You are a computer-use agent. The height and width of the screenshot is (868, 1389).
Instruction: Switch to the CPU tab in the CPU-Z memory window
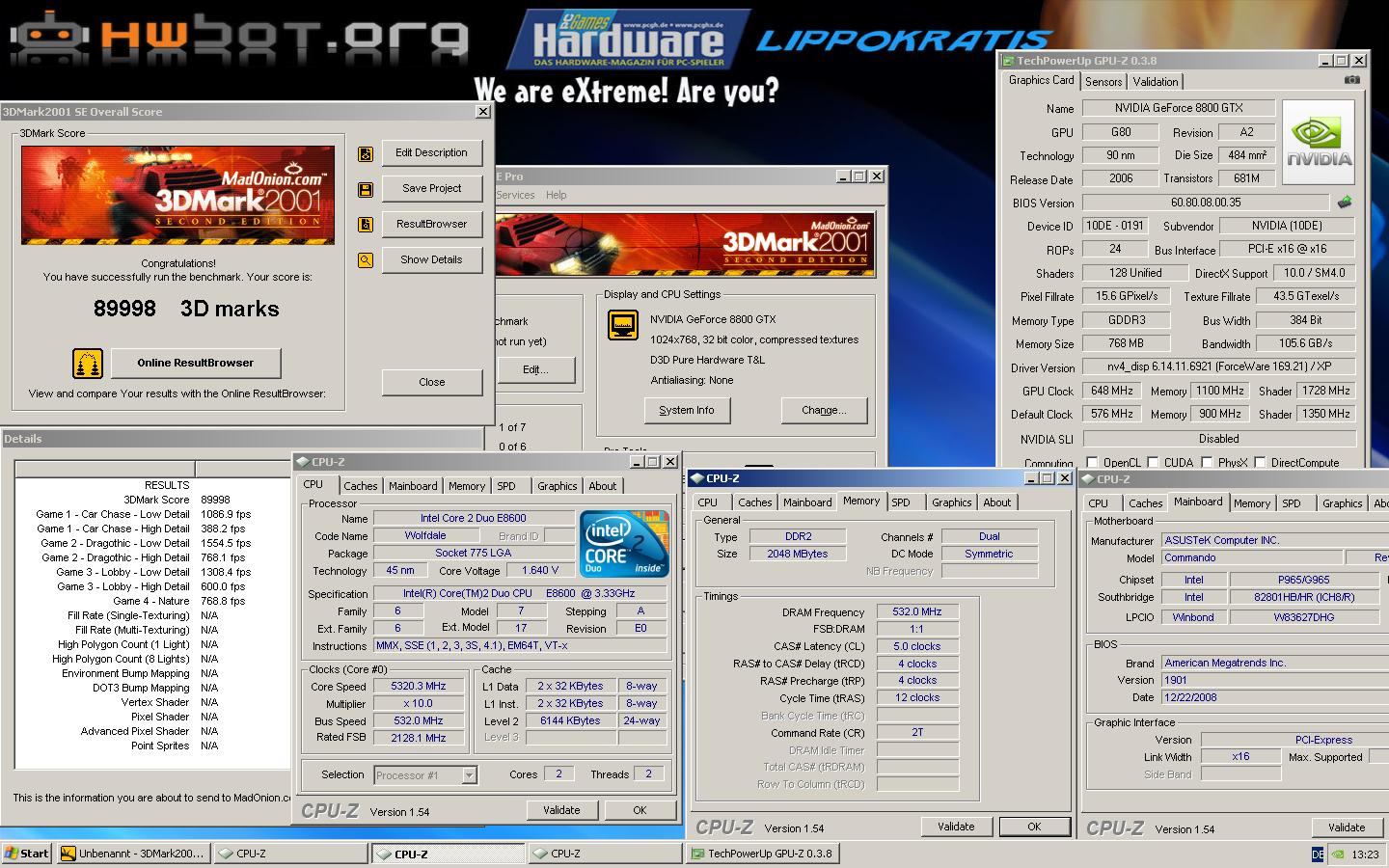(708, 502)
